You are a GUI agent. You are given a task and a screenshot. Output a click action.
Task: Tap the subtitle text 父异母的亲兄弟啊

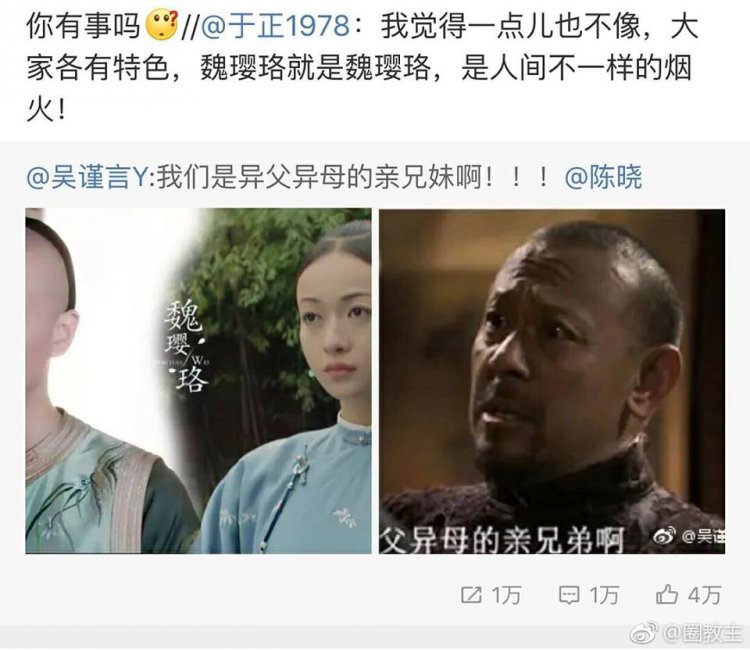[x=502, y=540]
